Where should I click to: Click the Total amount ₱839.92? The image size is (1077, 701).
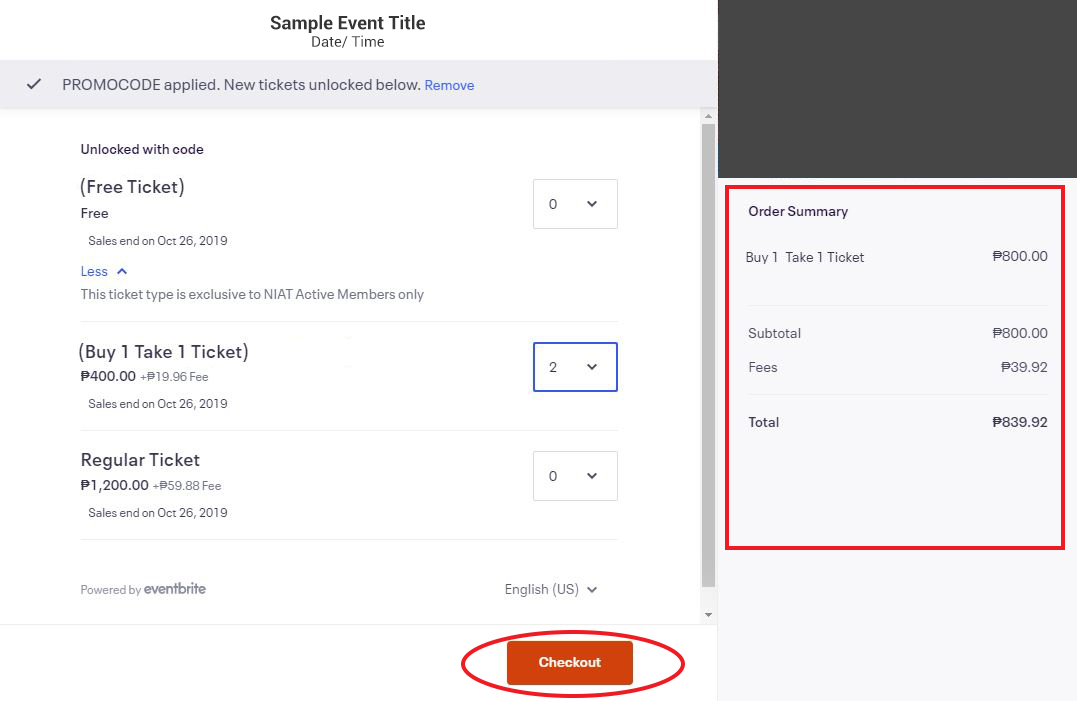click(1019, 422)
